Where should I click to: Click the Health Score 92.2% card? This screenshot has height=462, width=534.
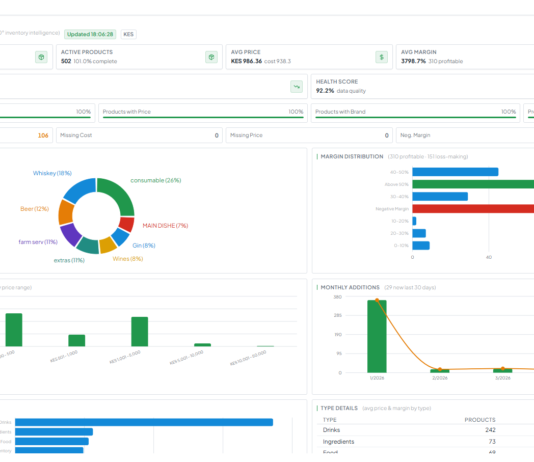click(422, 86)
